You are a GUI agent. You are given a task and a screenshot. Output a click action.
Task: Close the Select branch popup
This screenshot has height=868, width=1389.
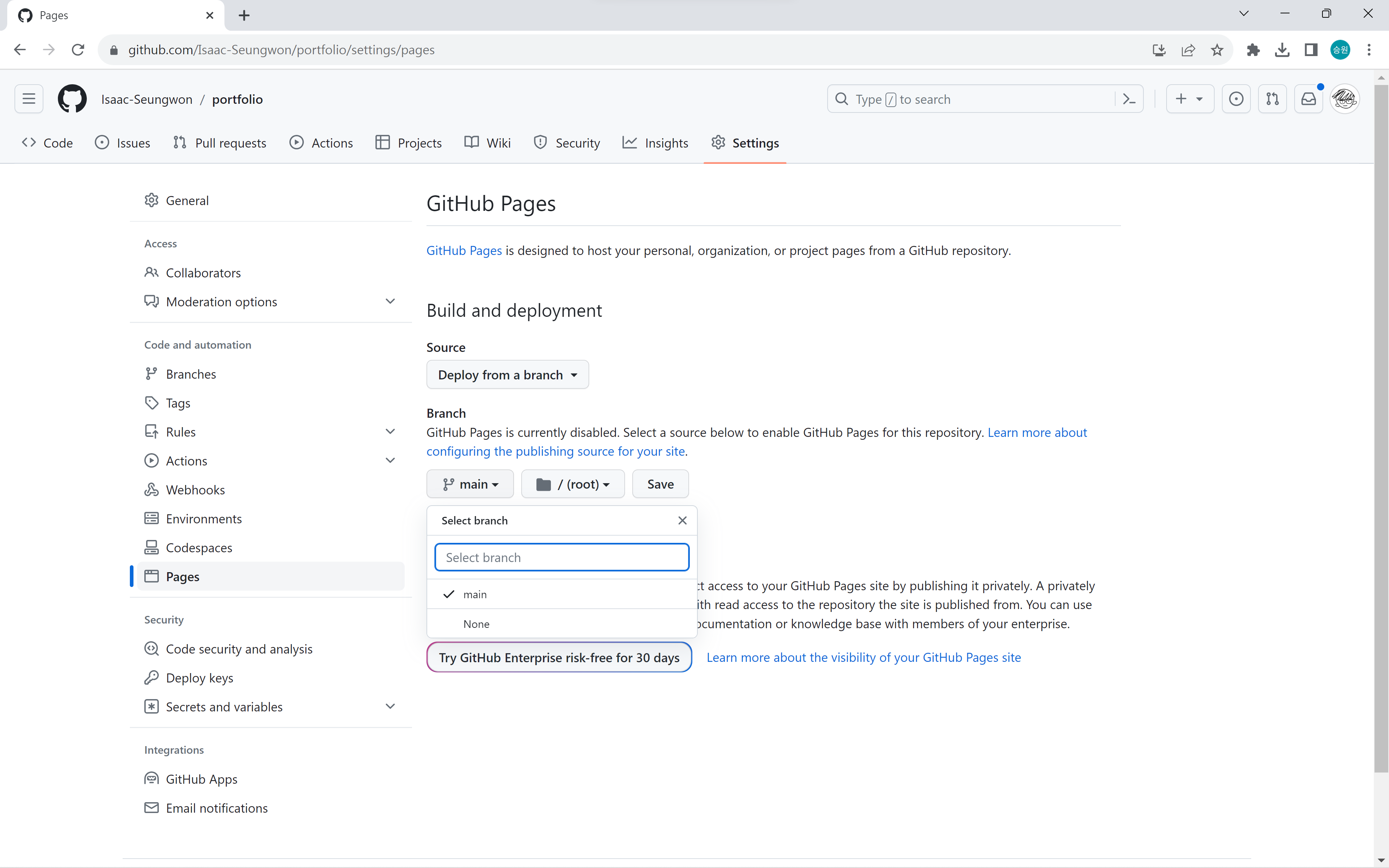pos(682,520)
